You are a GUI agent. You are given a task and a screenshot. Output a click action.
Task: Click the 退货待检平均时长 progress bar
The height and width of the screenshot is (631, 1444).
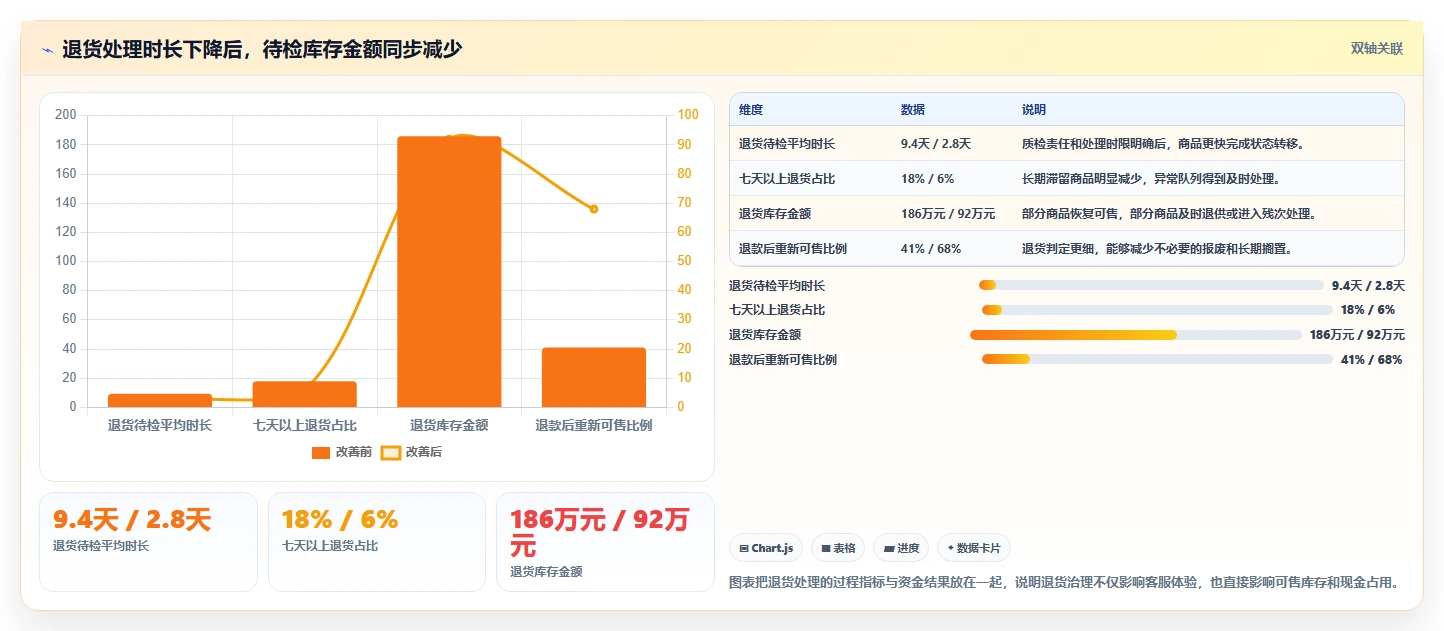point(1151,286)
